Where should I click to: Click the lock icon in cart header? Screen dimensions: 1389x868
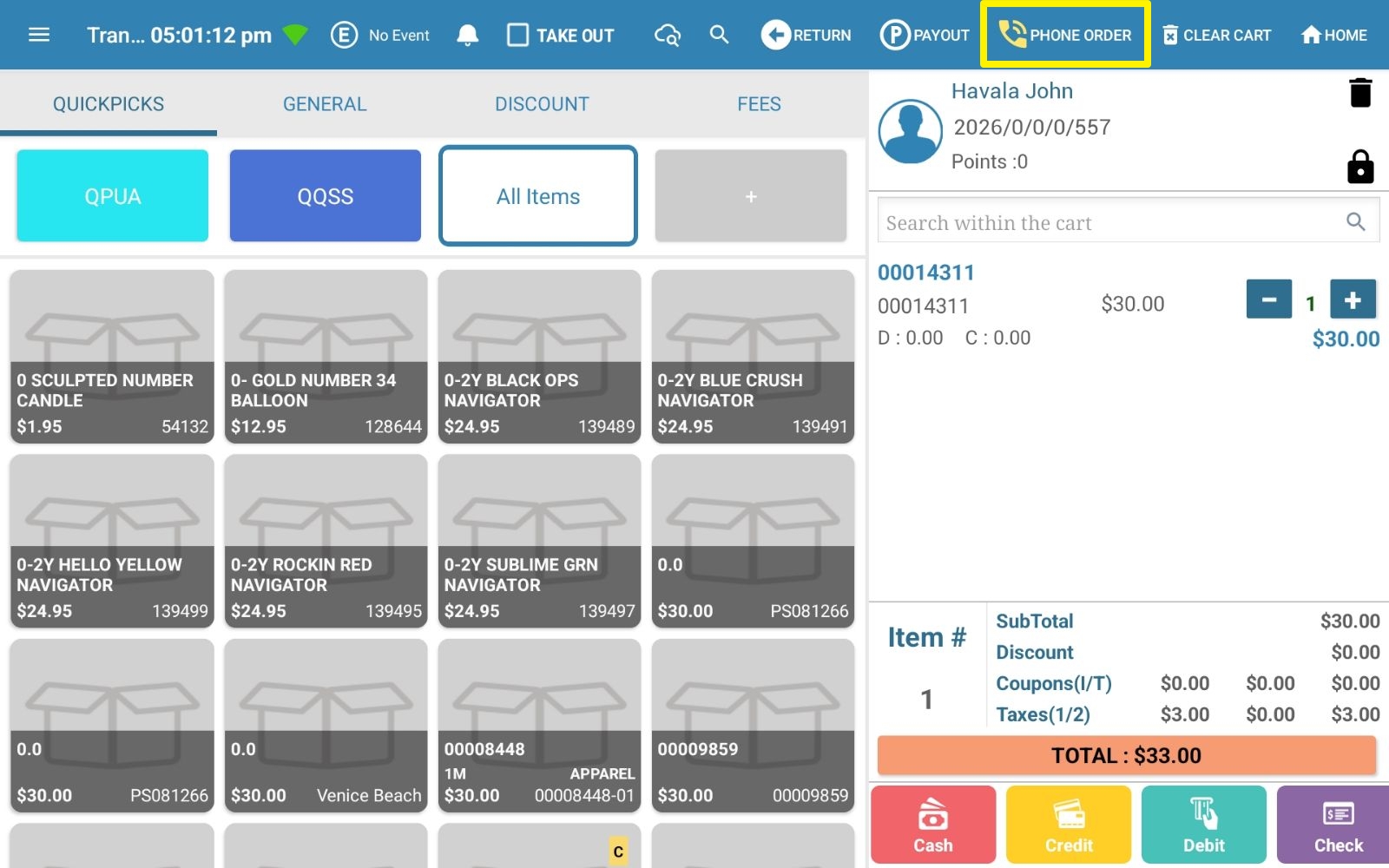click(1360, 166)
